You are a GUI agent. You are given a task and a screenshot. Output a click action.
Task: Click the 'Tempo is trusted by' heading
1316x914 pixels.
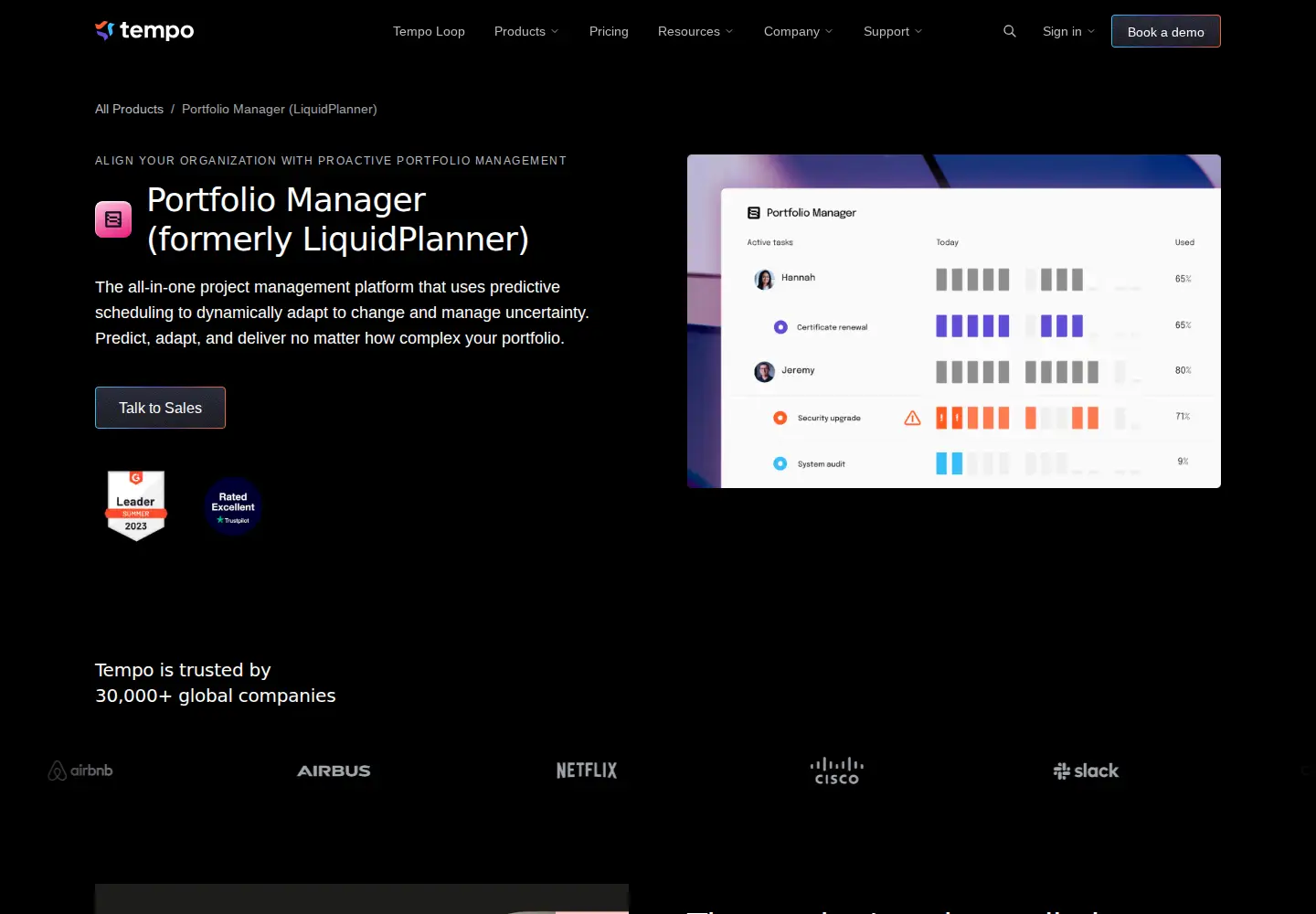(x=183, y=670)
